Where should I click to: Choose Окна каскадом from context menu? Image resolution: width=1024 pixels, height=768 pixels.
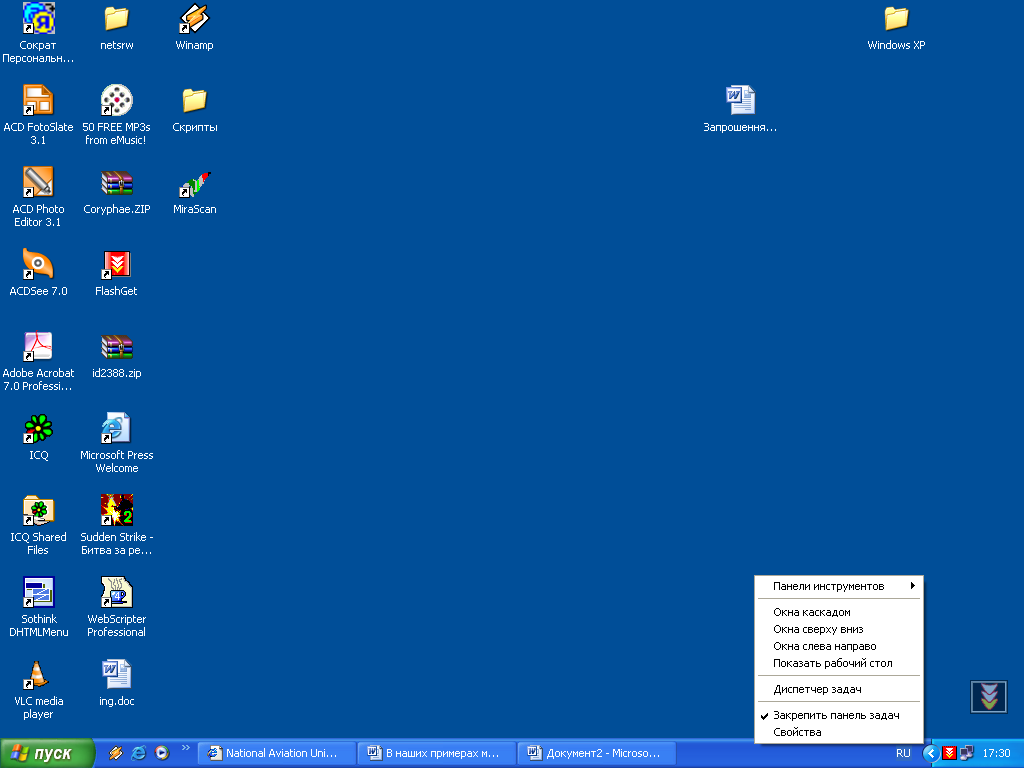(x=839, y=612)
